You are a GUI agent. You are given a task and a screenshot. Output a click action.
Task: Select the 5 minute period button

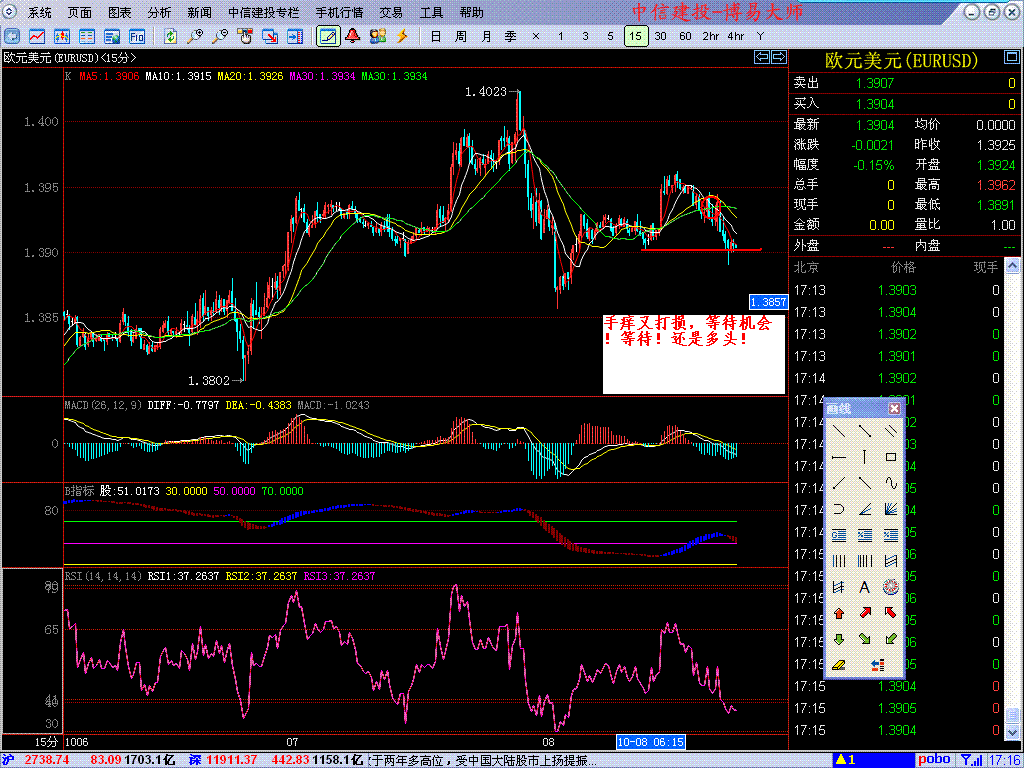(x=610, y=36)
